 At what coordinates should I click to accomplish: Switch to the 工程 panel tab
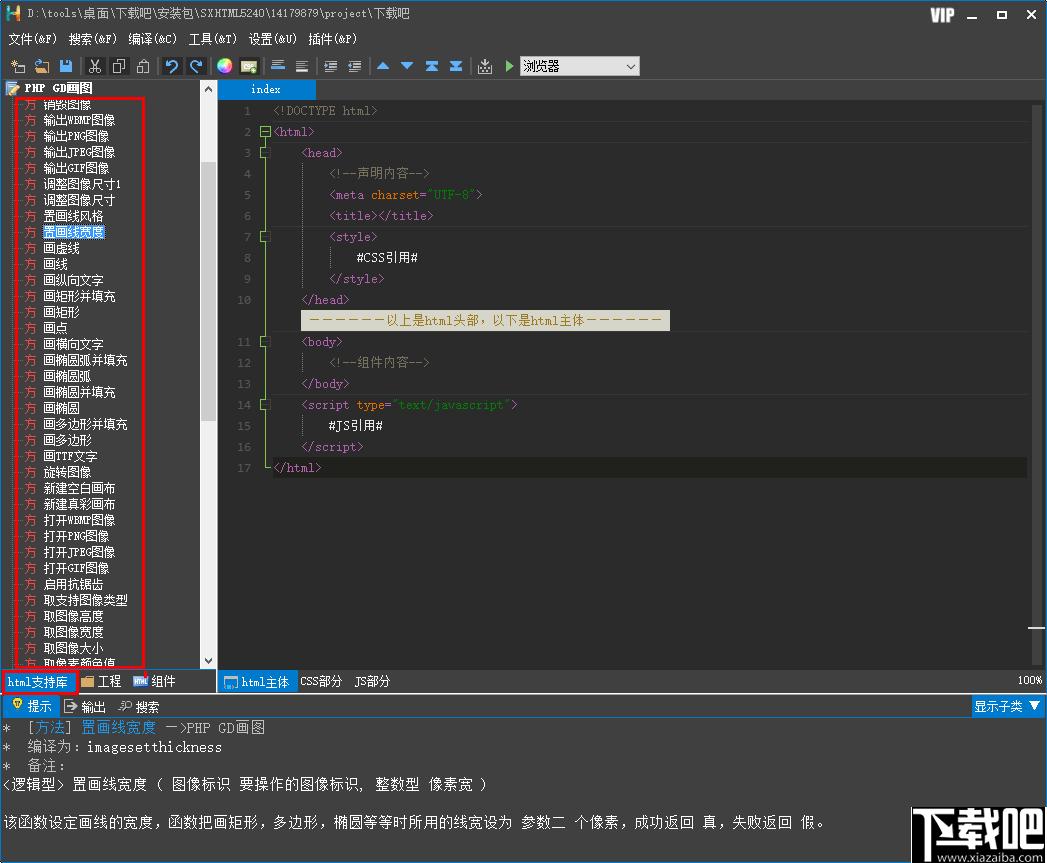(x=101, y=681)
